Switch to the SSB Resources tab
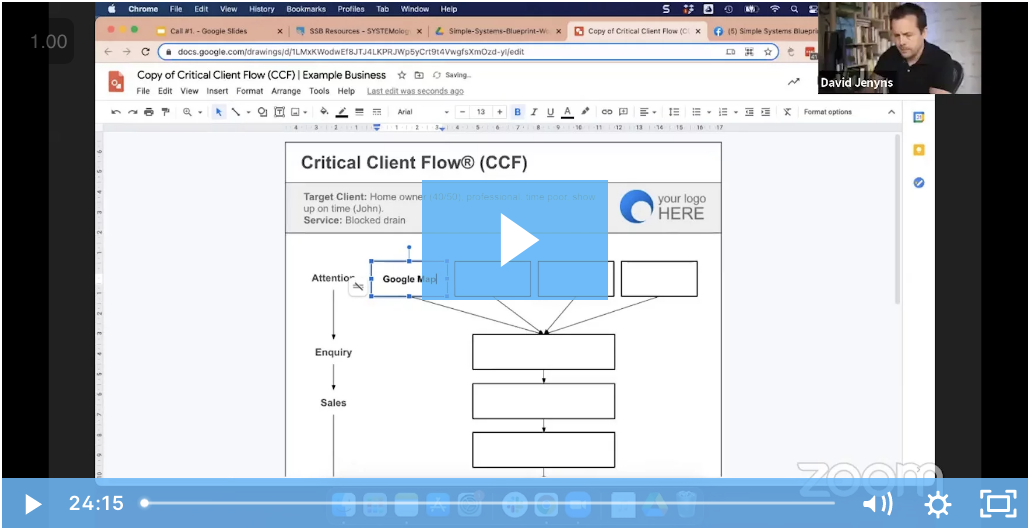 coord(357,31)
